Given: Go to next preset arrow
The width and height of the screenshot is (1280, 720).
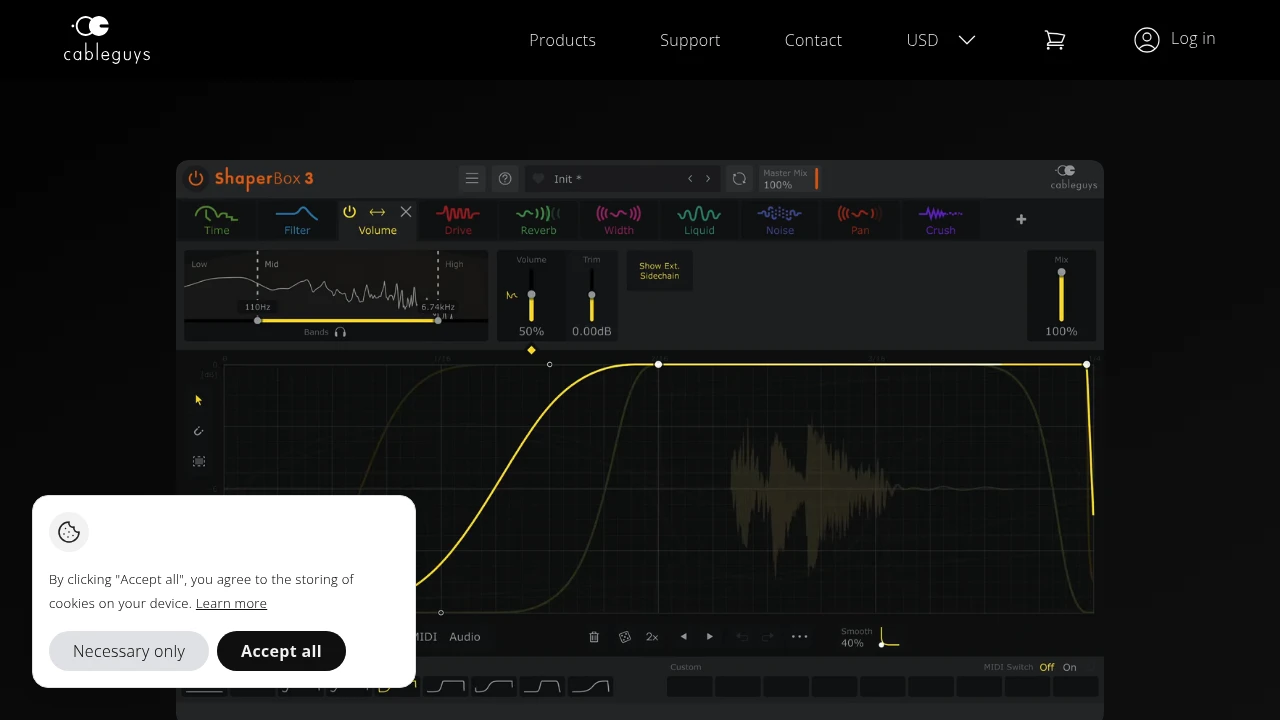Looking at the screenshot, I should pyautogui.click(x=708, y=178).
